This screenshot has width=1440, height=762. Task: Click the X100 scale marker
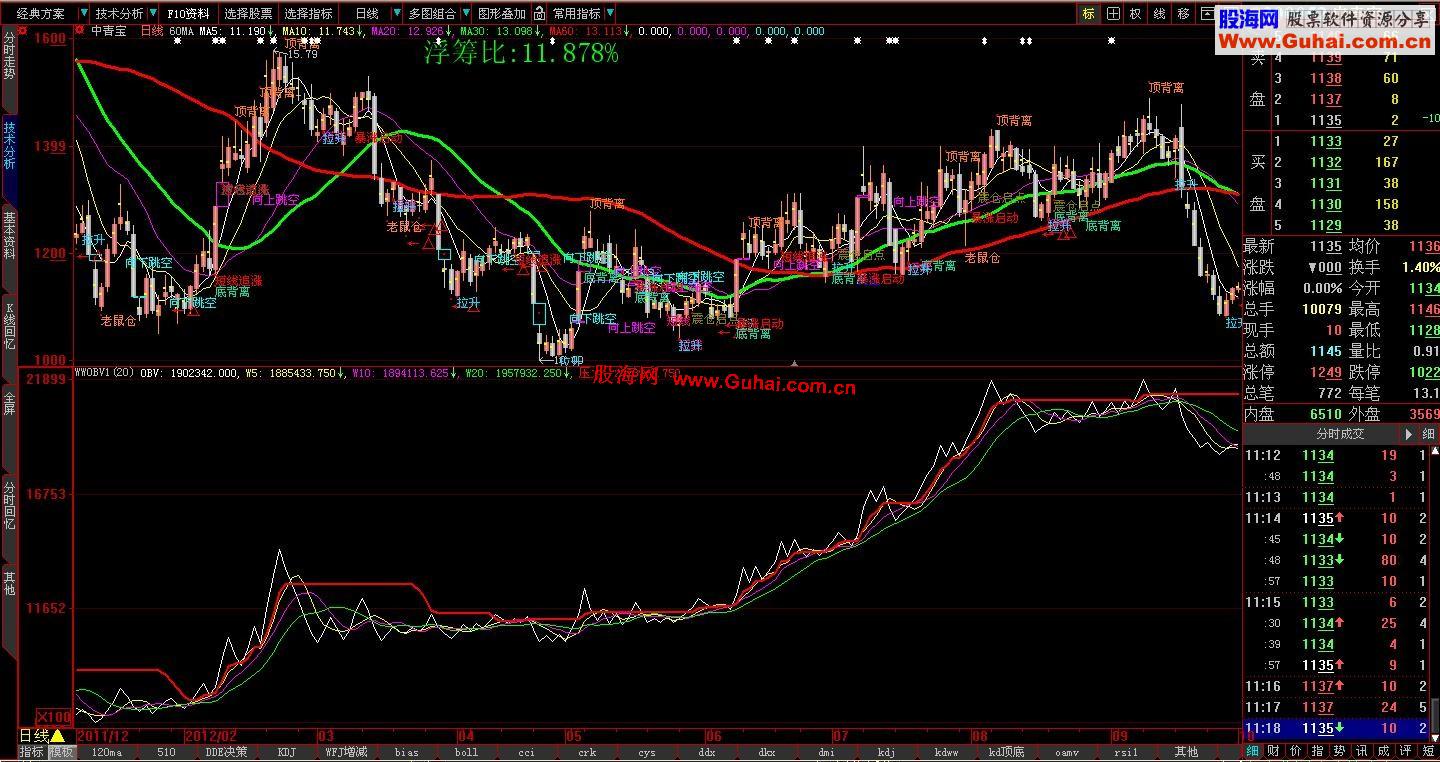[x=54, y=717]
